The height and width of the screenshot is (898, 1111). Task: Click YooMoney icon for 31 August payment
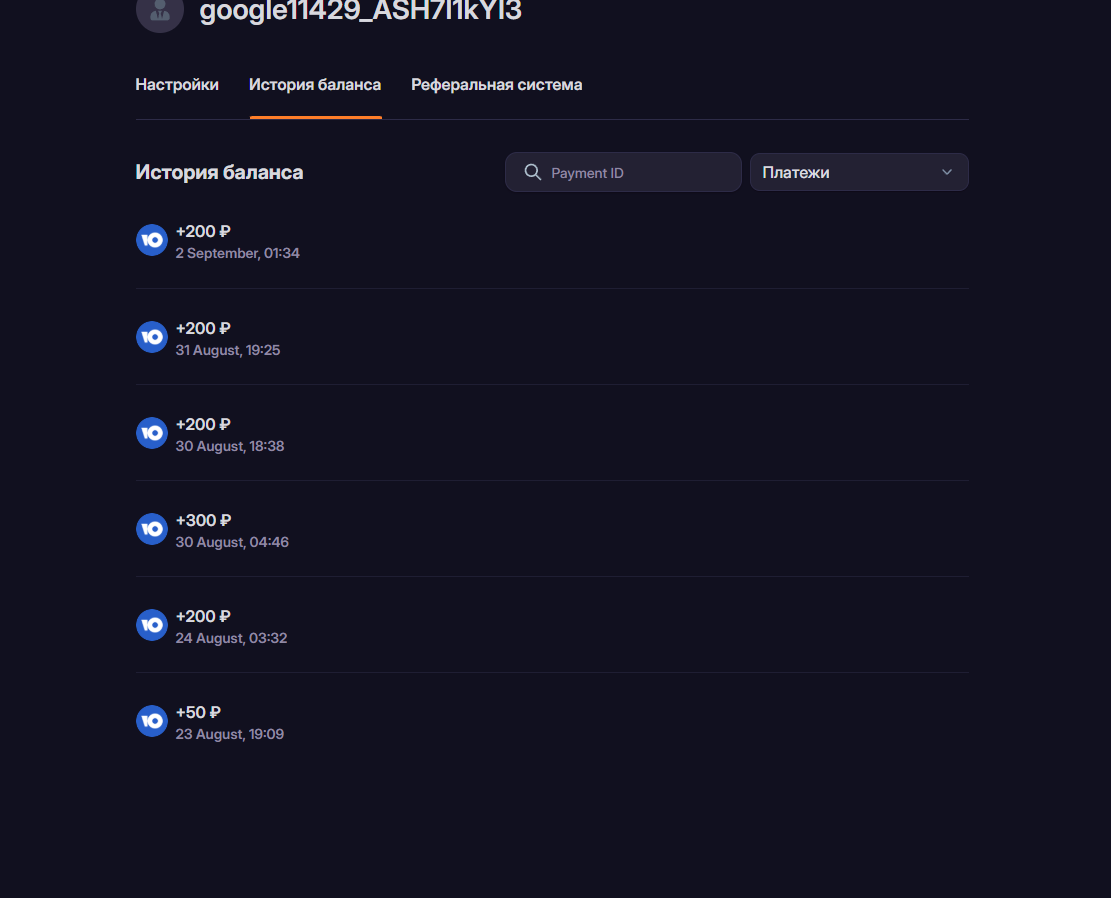(x=152, y=337)
